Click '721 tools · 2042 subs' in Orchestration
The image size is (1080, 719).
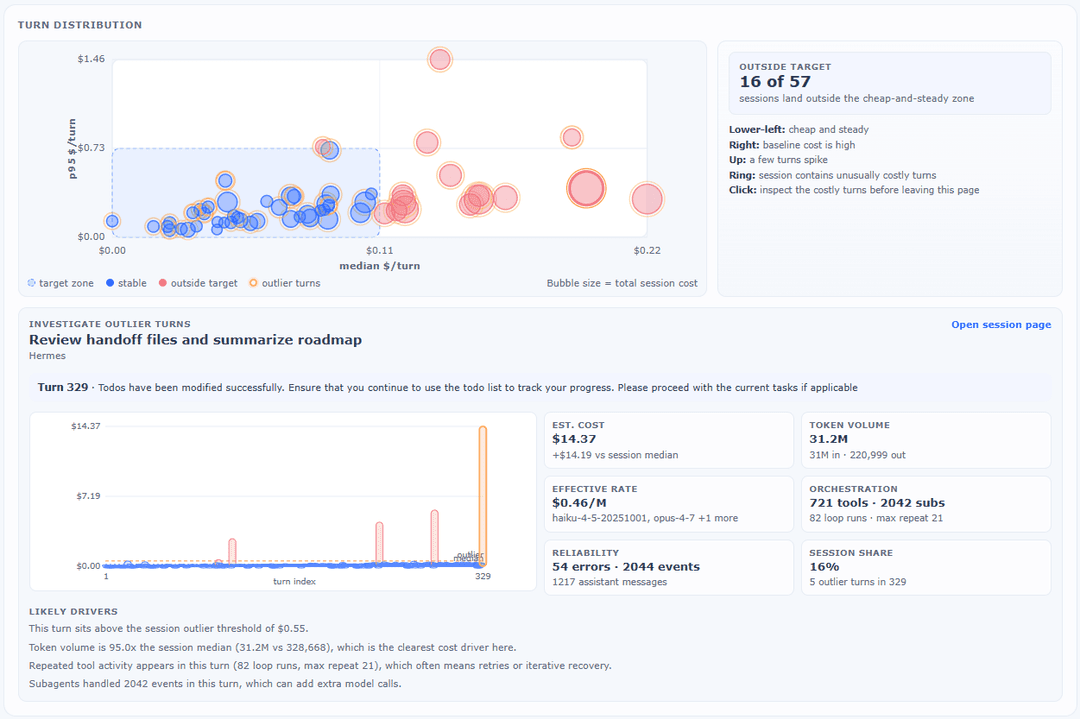point(877,503)
